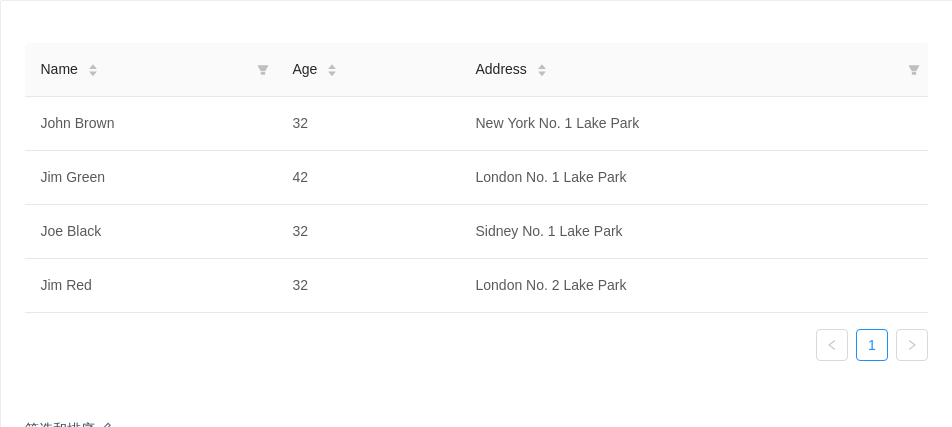Go to next page arrow
Image resolution: width=952 pixels, height=427 pixels.
click(x=912, y=345)
